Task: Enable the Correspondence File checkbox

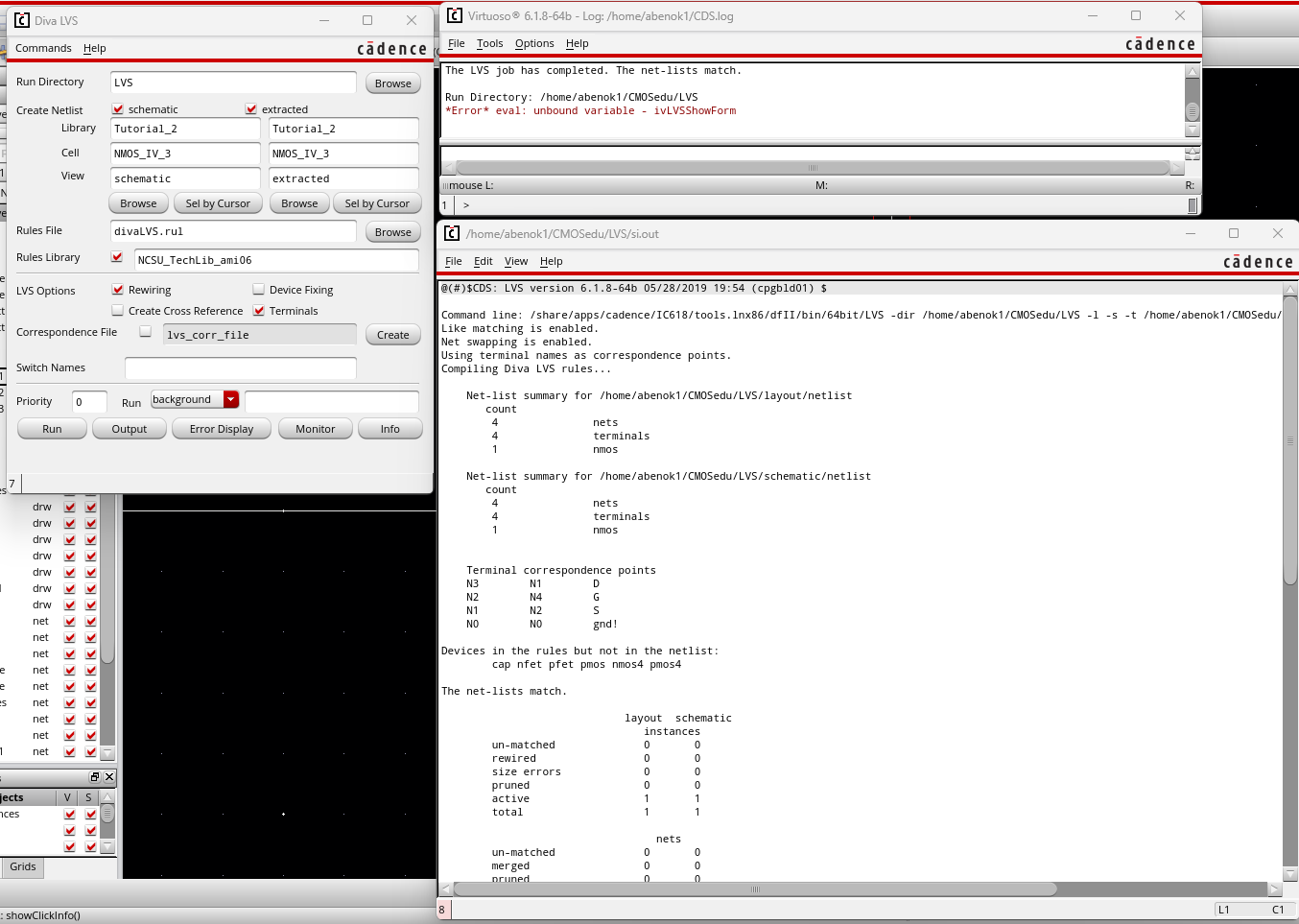Action: click(146, 332)
